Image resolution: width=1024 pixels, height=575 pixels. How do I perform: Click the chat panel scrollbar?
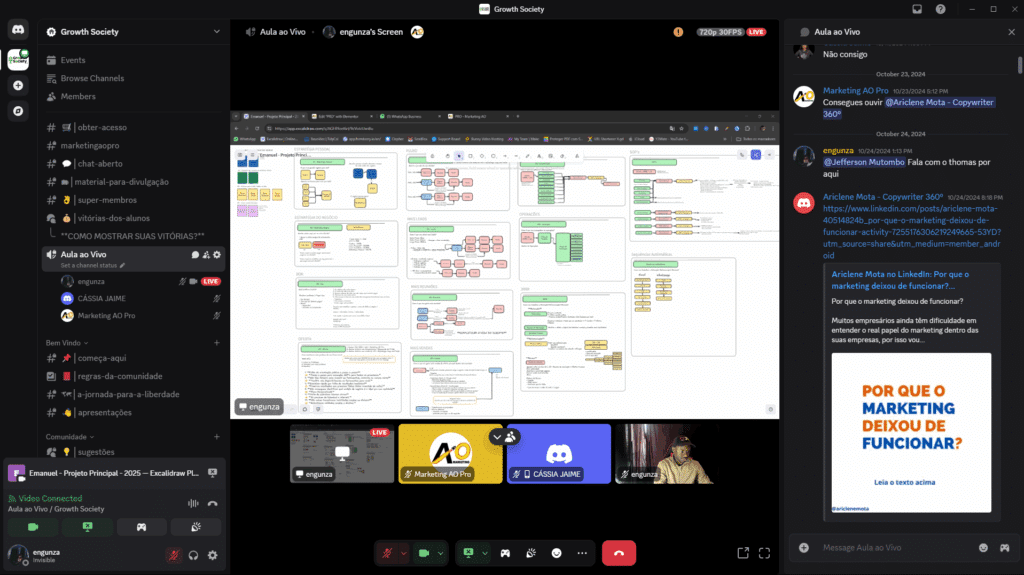coord(1019,65)
